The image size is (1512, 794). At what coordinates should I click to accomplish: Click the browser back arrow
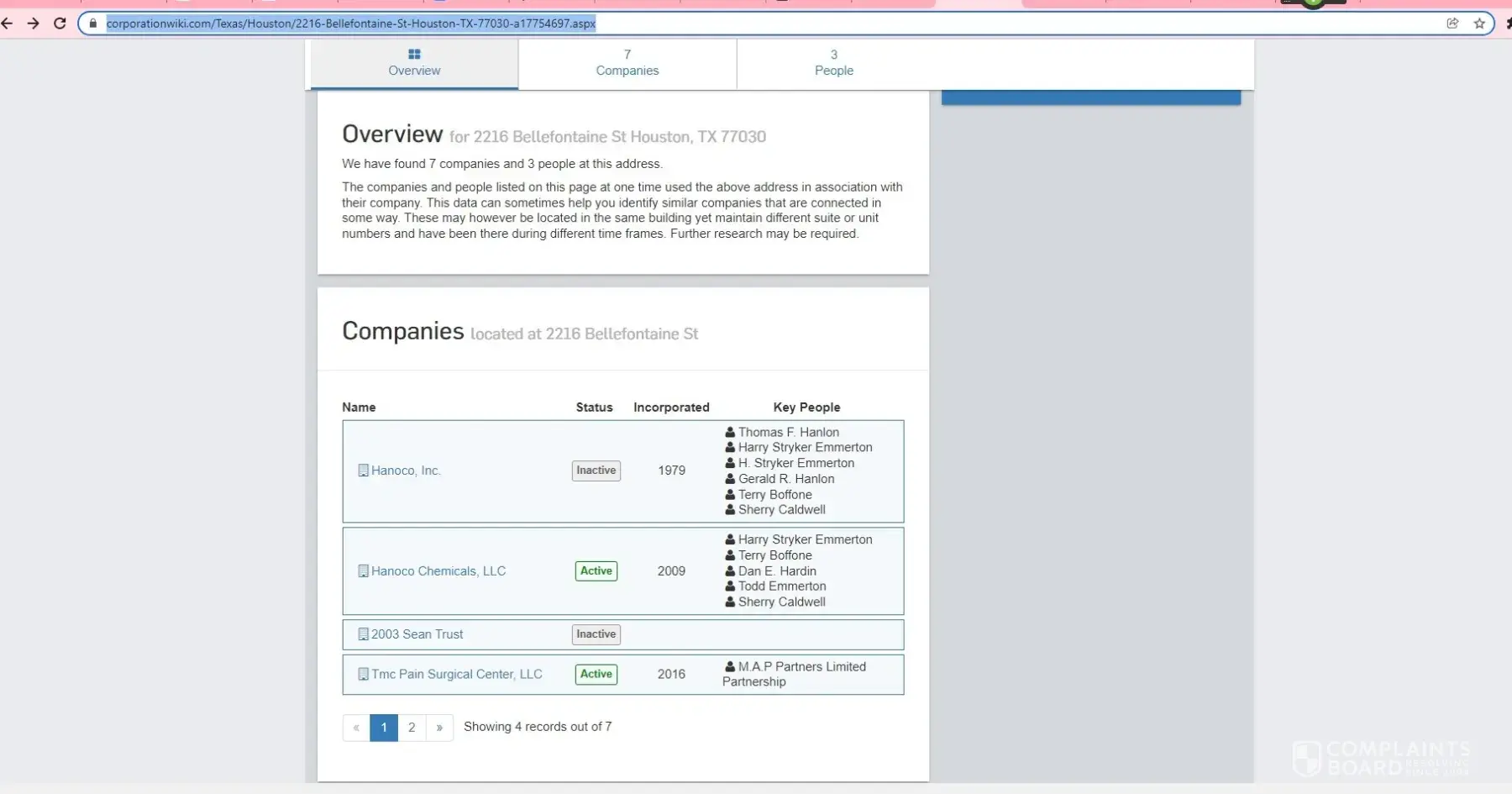[8, 24]
